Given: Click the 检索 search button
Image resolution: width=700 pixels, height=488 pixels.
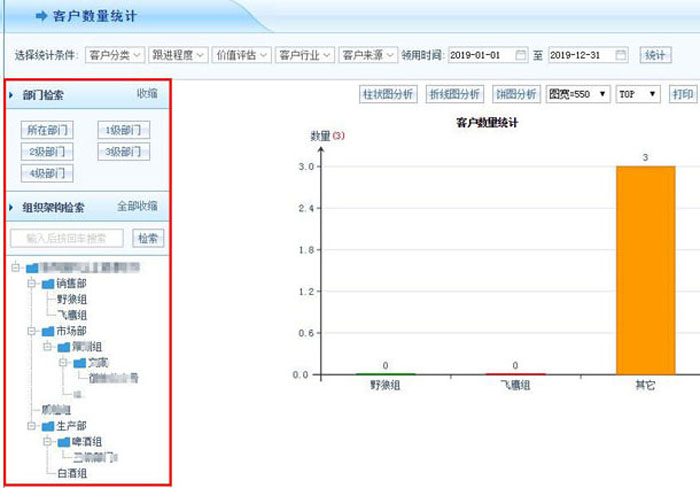Looking at the screenshot, I should (148, 238).
